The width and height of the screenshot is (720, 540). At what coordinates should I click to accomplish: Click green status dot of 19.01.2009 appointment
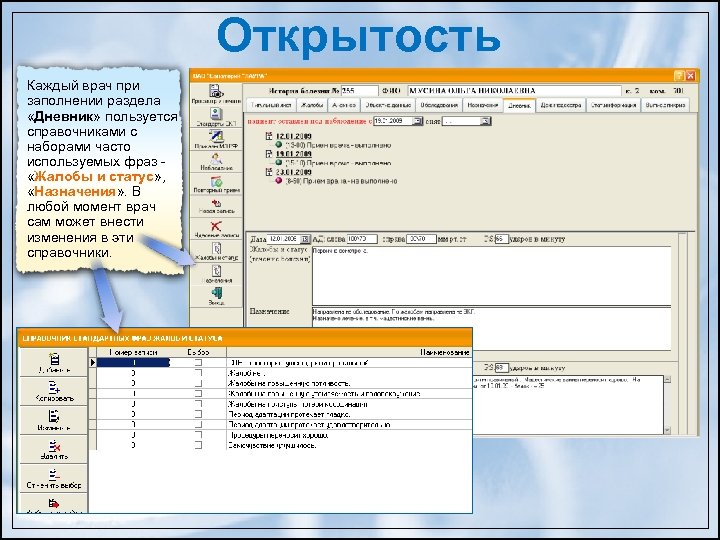point(279,163)
